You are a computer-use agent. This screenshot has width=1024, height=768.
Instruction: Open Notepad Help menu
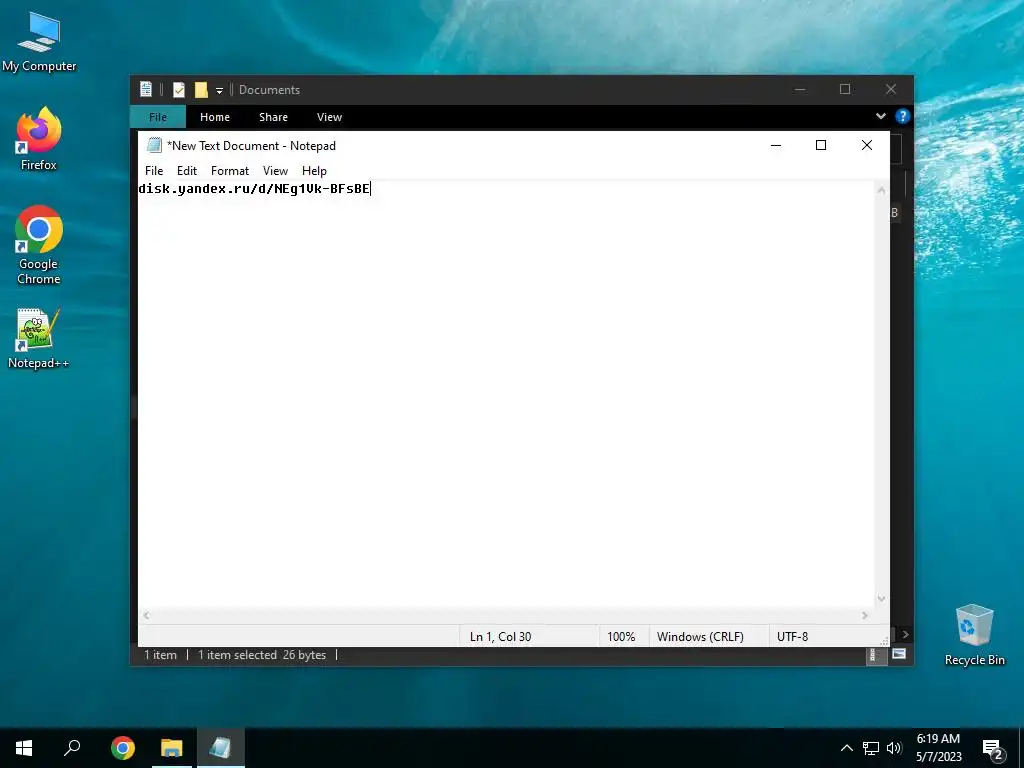click(x=314, y=170)
